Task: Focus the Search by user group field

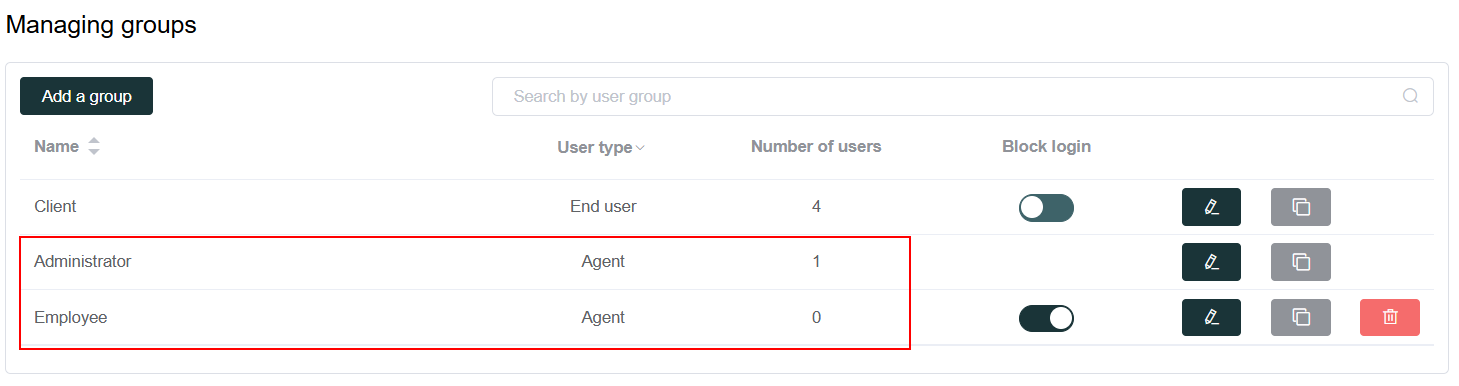Action: point(962,97)
